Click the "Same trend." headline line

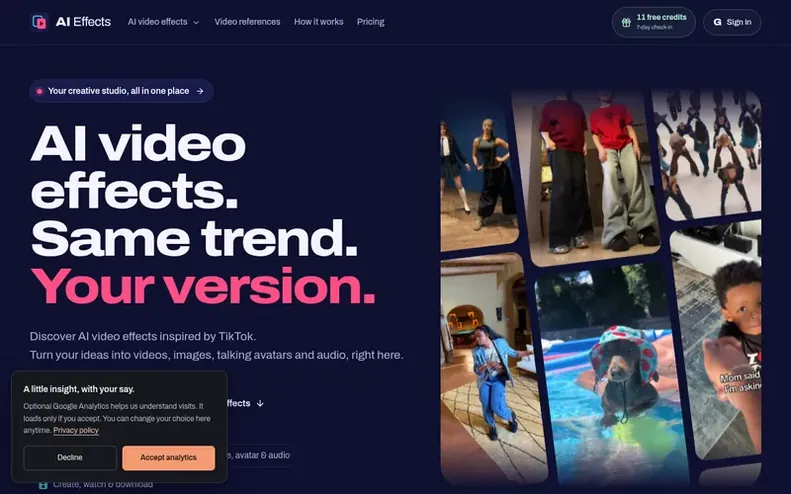194,238
